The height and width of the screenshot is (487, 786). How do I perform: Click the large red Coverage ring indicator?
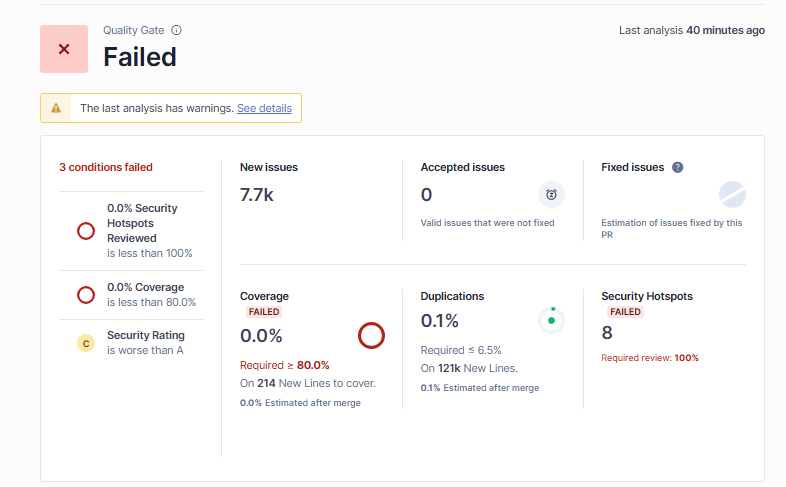click(371, 336)
